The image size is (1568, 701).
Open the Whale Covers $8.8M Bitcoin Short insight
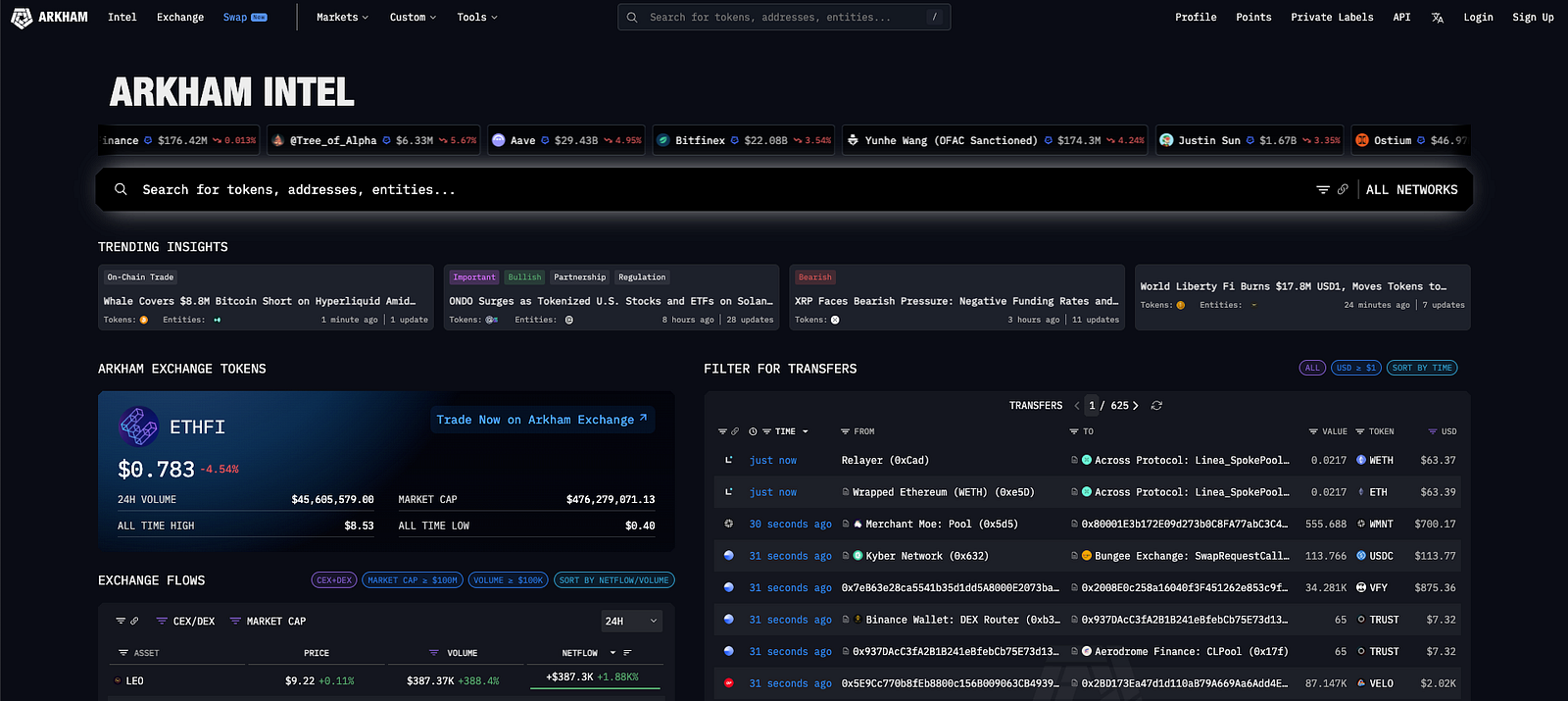[266, 297]
